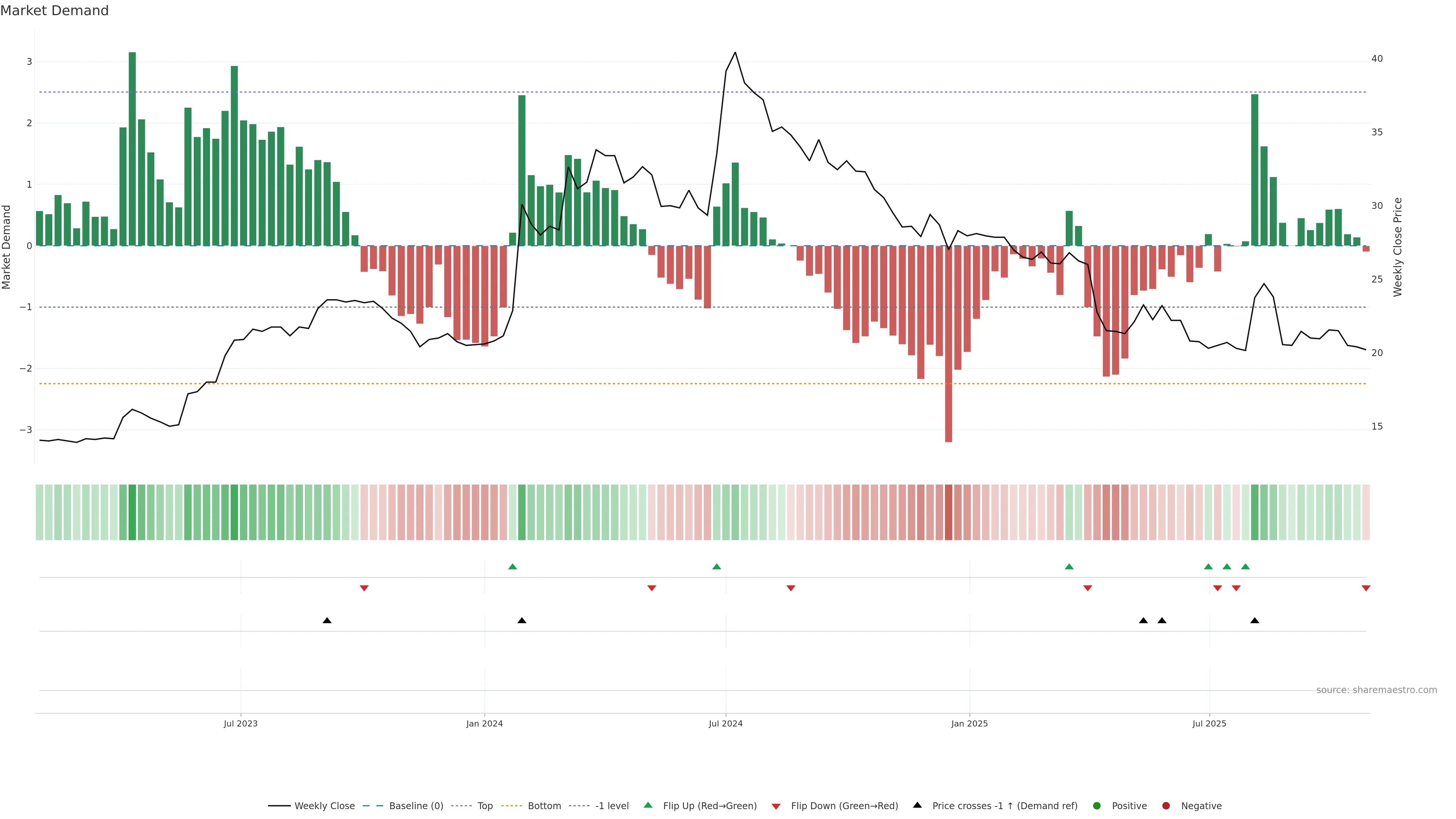Click the Jul 2024 x-axis label
The width and height of the screenshot is (1456, 819).
[x=726, y=723]
